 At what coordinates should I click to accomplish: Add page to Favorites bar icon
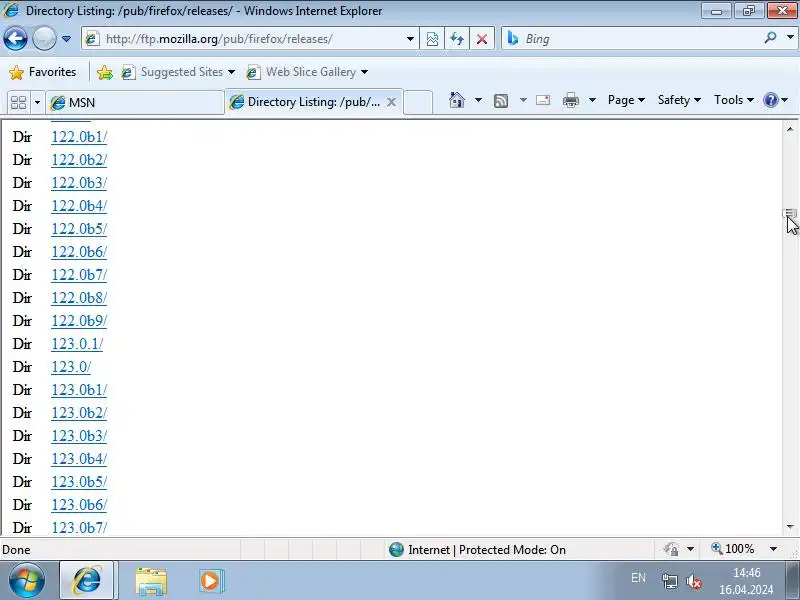click(105, 72)
